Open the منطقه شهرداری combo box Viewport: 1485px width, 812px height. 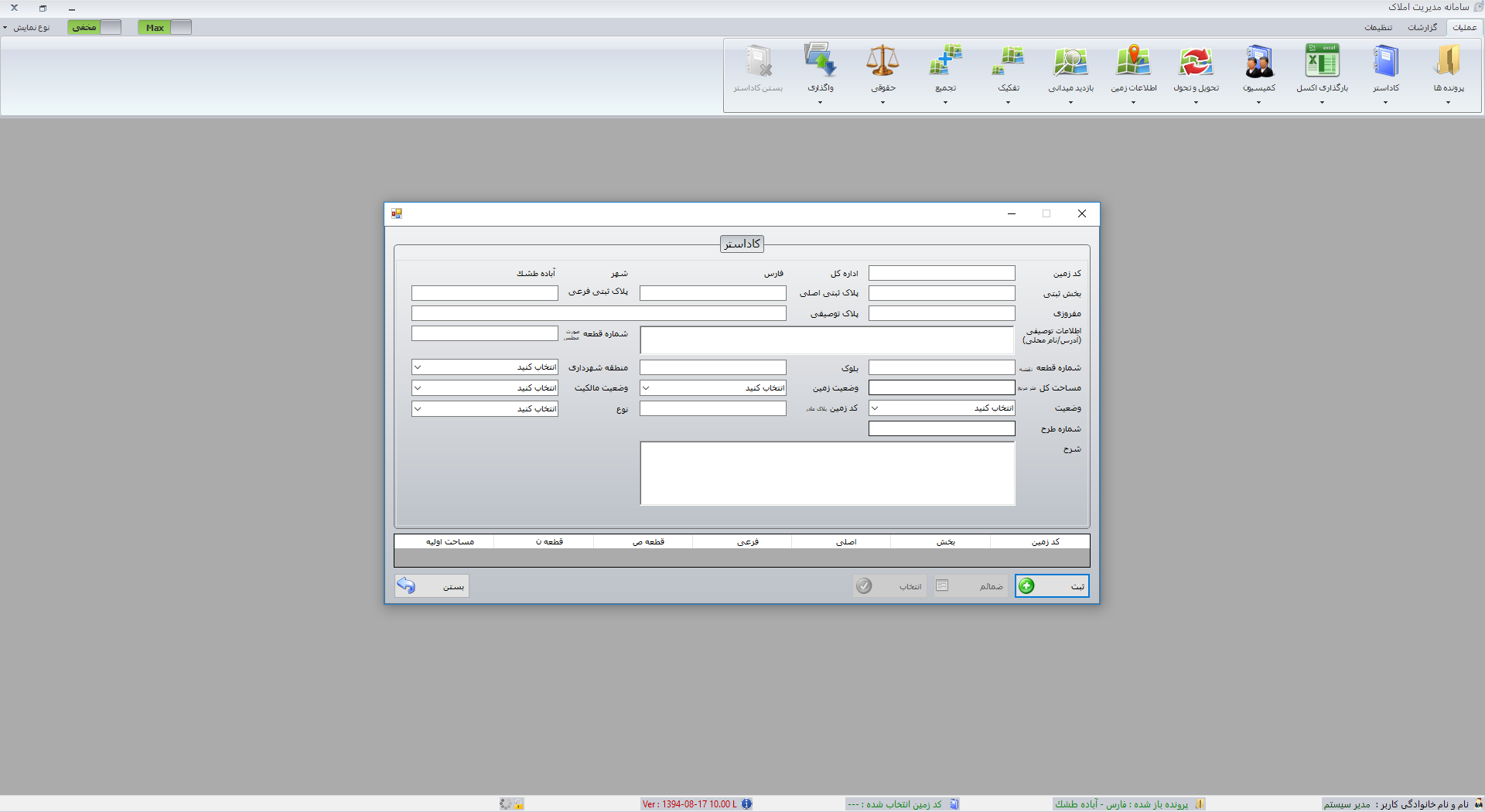click(x=485, y=367)
